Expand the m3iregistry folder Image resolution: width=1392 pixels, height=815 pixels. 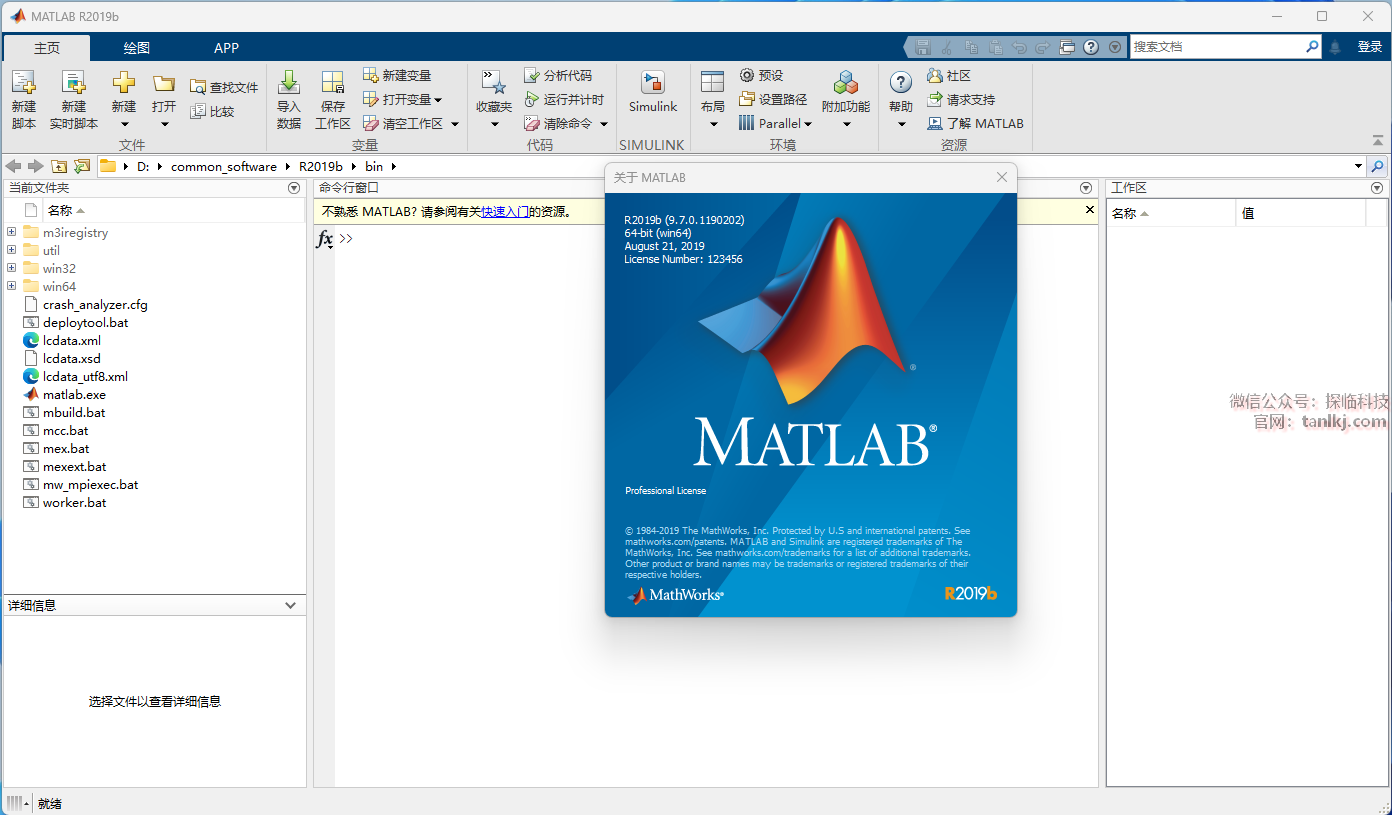pyautogui.click(x=11, y=232)
